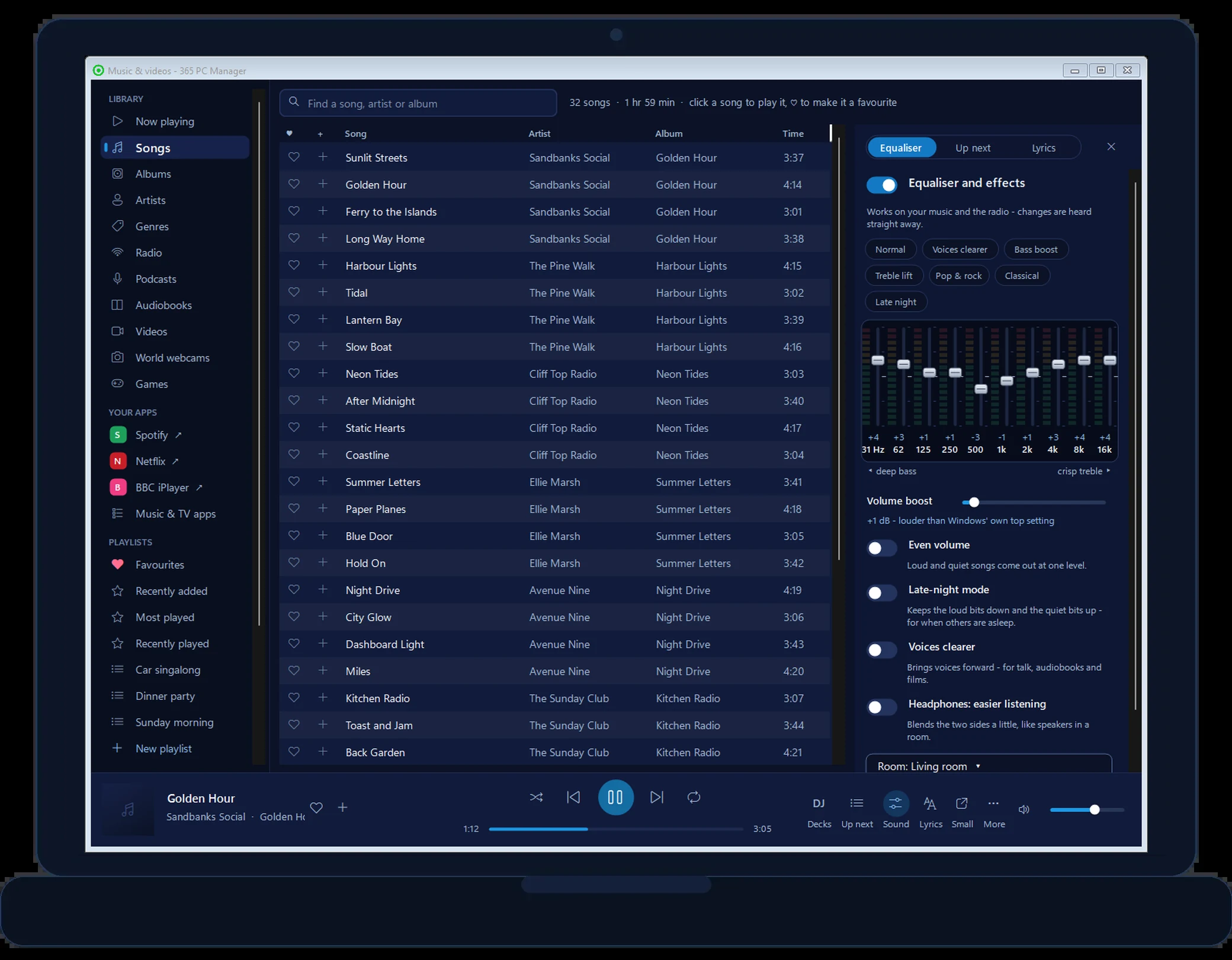The width and height of the screenshot is (1232, 960).
Task: Add Night Drive song to playlist
Action: pyautogui.click(x=323, y=590)
